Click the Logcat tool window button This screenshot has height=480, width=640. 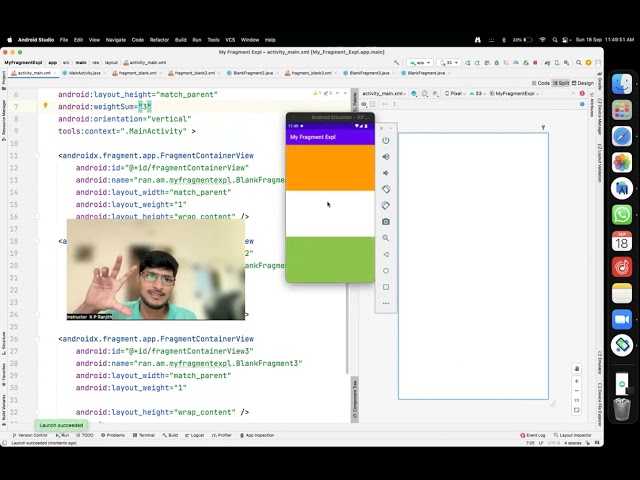click(x=194, y=435)
